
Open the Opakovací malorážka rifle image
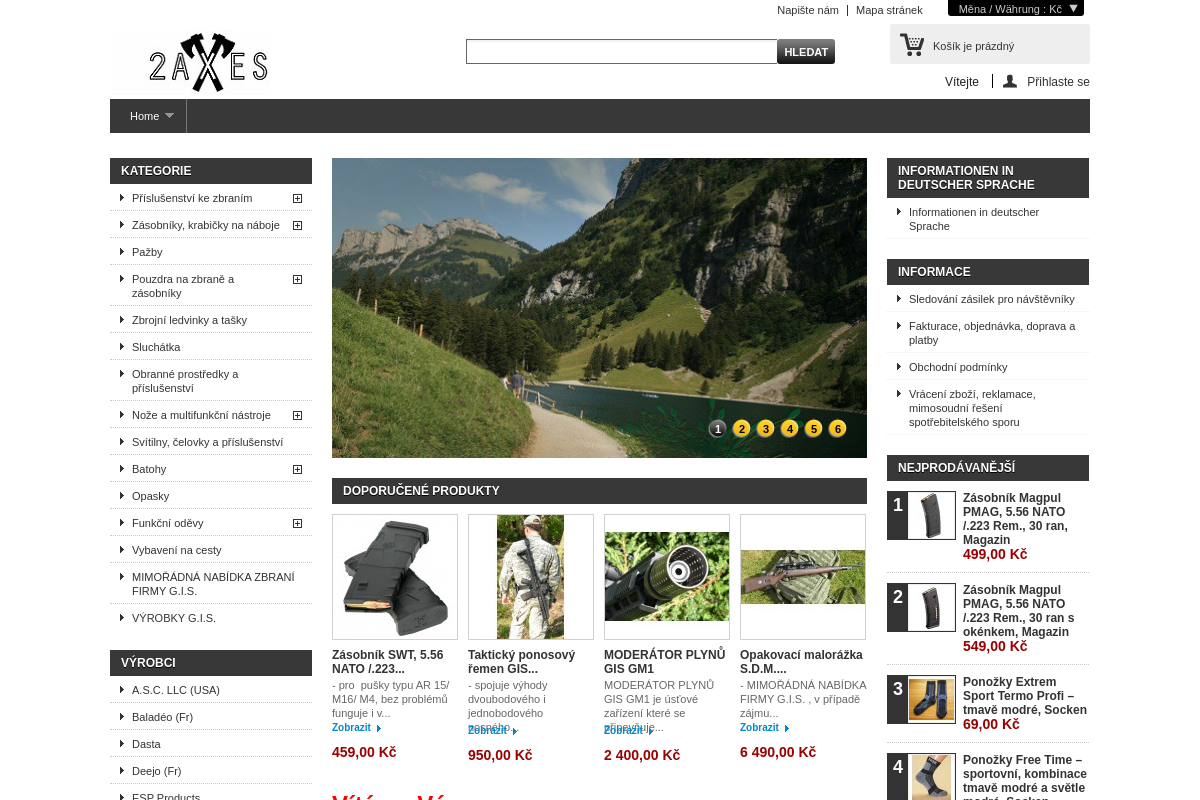click(x=803, y=577)
